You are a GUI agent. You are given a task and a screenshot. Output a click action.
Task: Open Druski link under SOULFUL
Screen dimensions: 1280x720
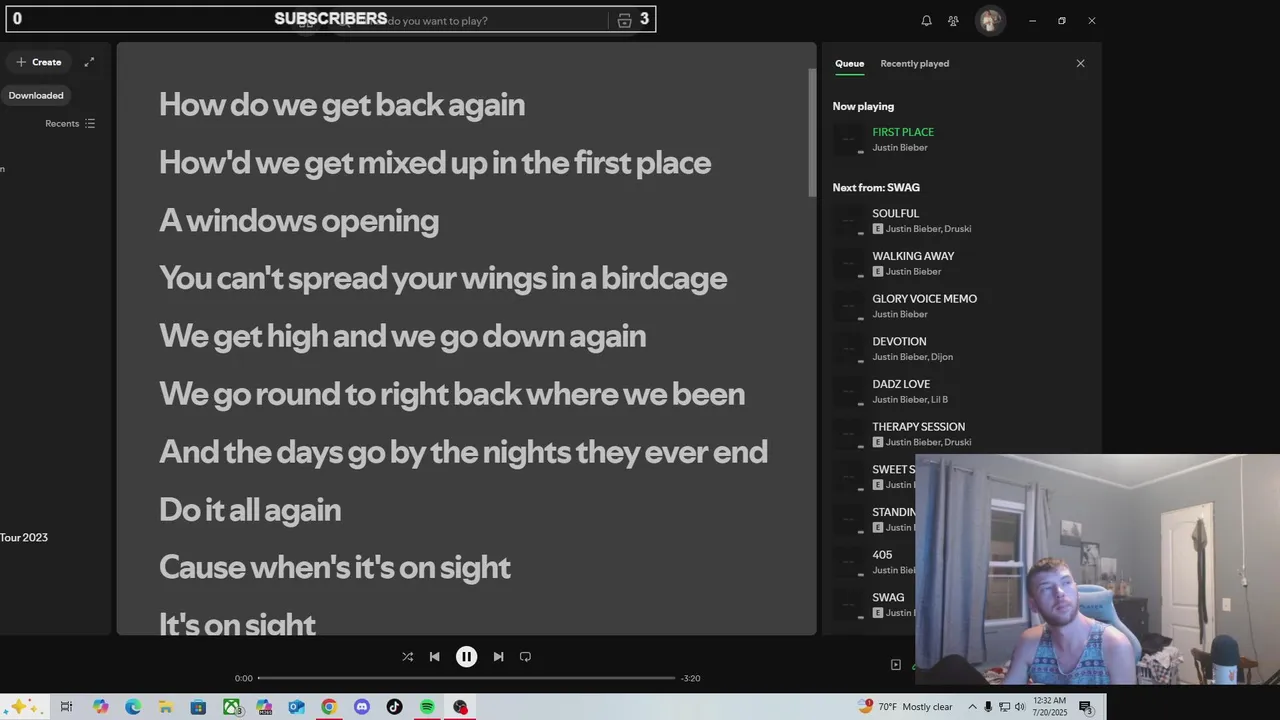(x=958, y=229)
